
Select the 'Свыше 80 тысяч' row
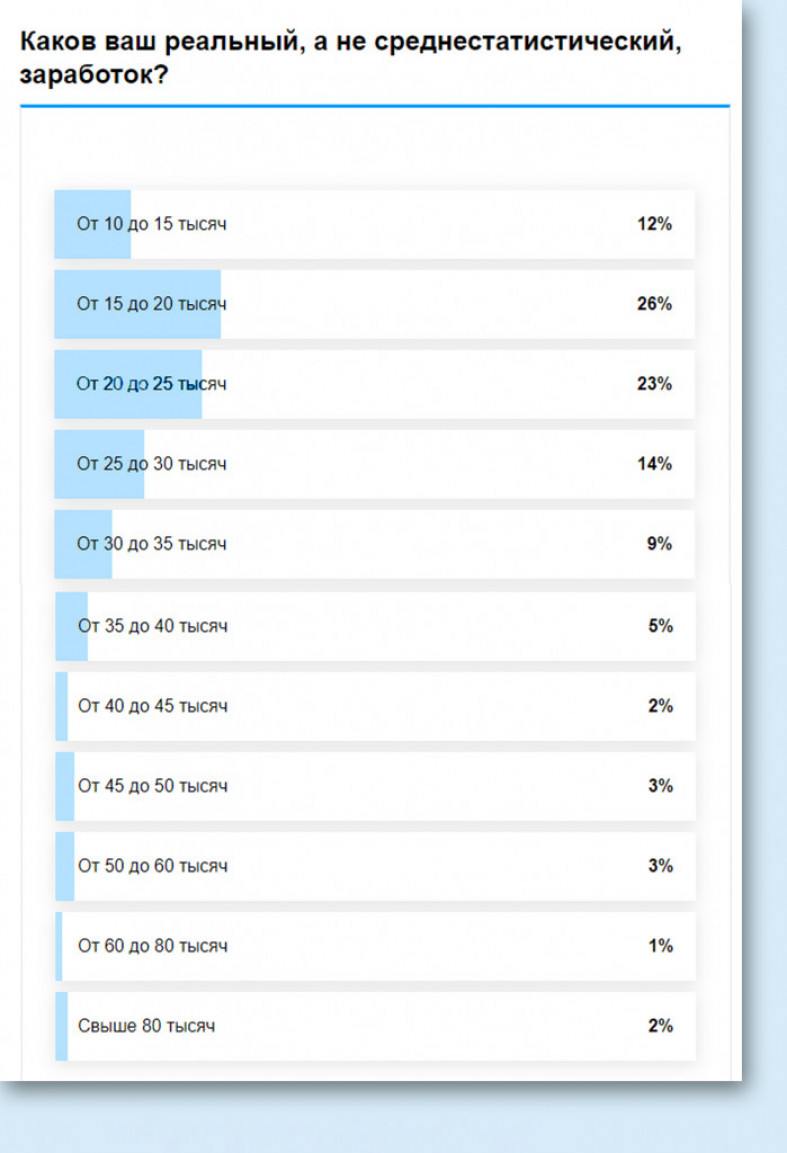(x=375, y=1027)
